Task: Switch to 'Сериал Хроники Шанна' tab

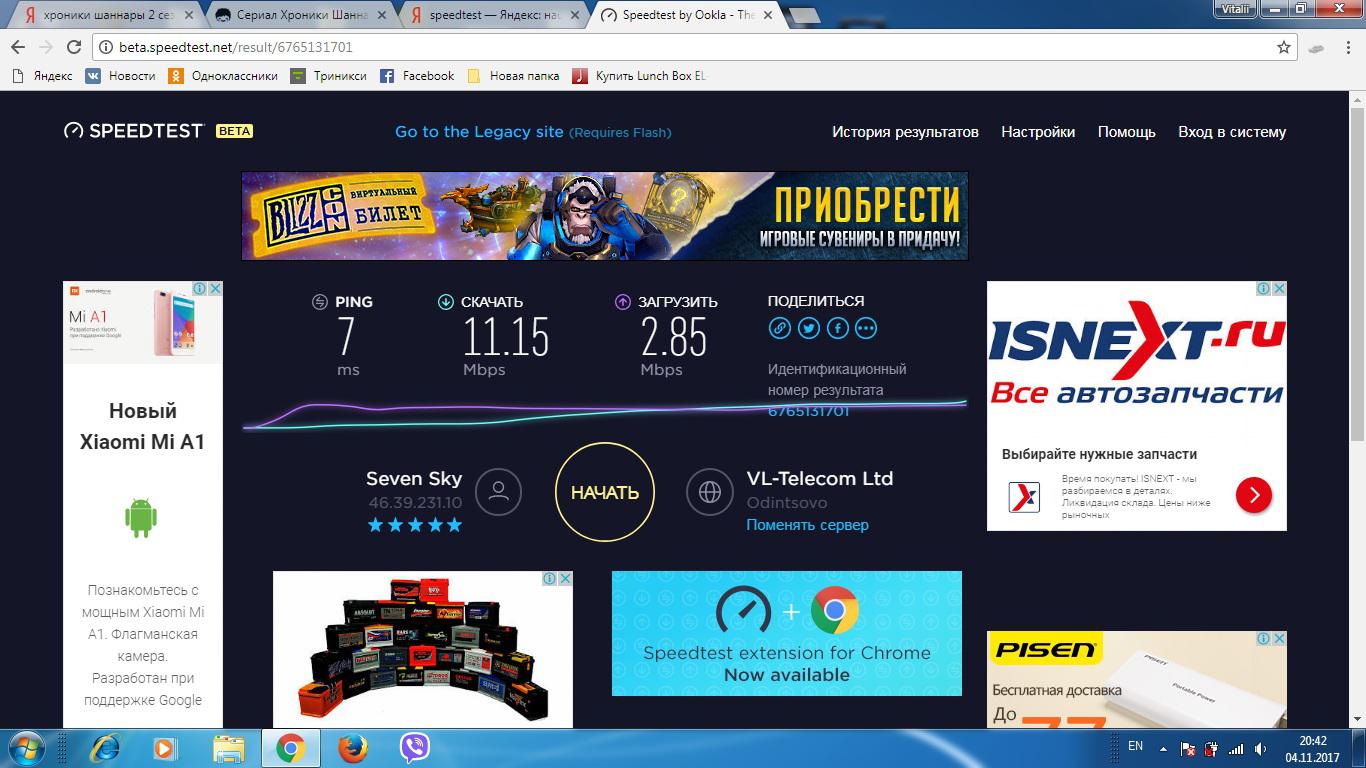Action: coord(296,15)
